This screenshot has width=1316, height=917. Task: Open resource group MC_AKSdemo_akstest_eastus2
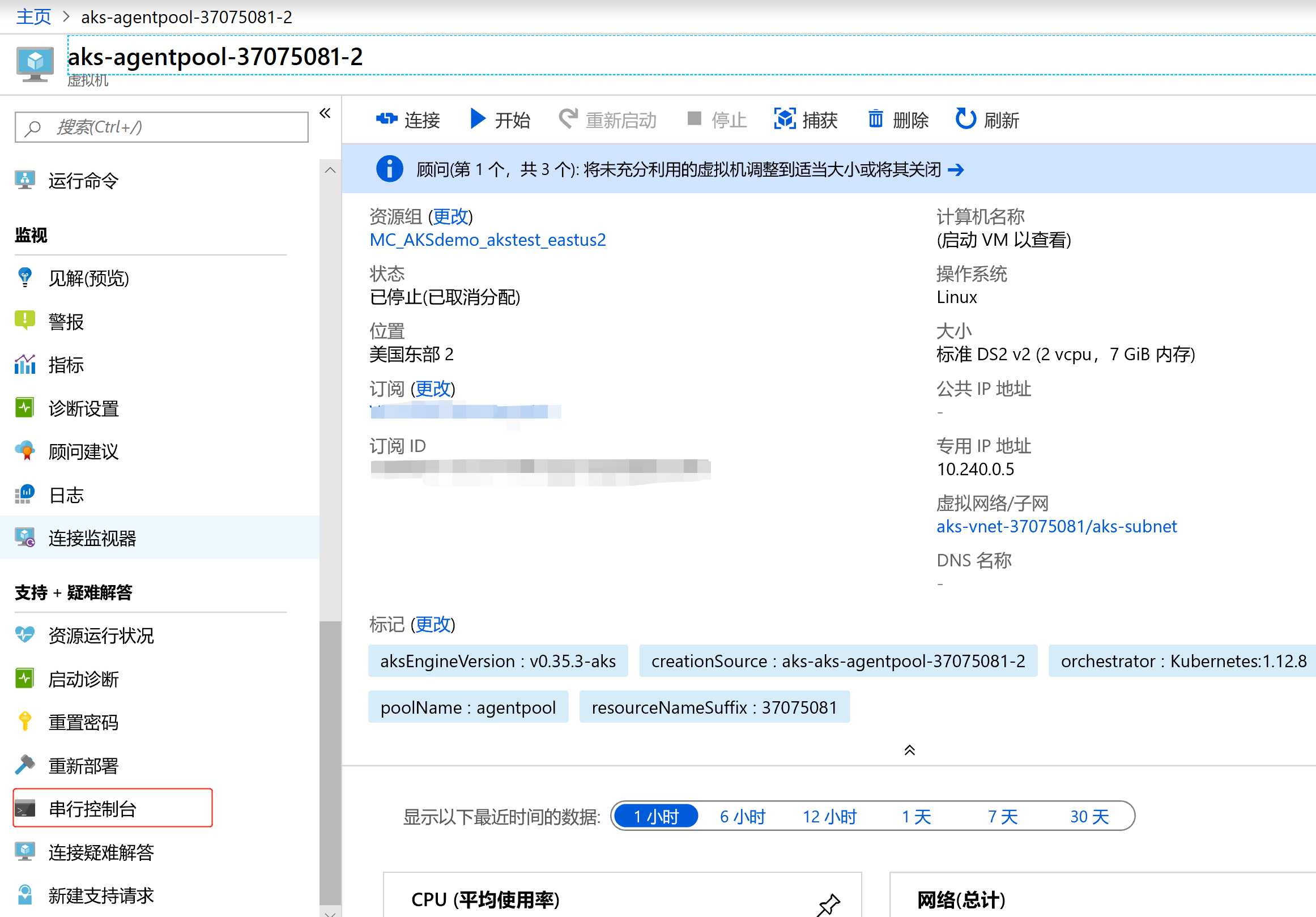click(x=488, y=240)
